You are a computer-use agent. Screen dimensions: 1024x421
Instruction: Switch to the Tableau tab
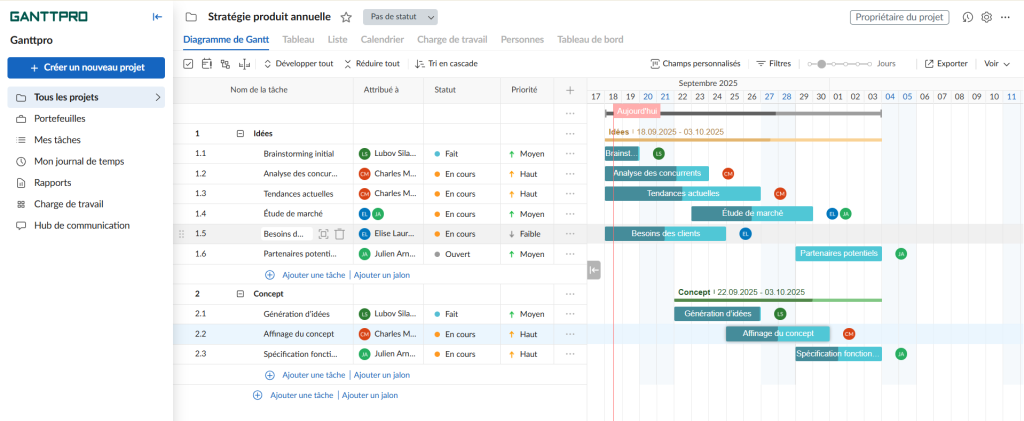297,40
